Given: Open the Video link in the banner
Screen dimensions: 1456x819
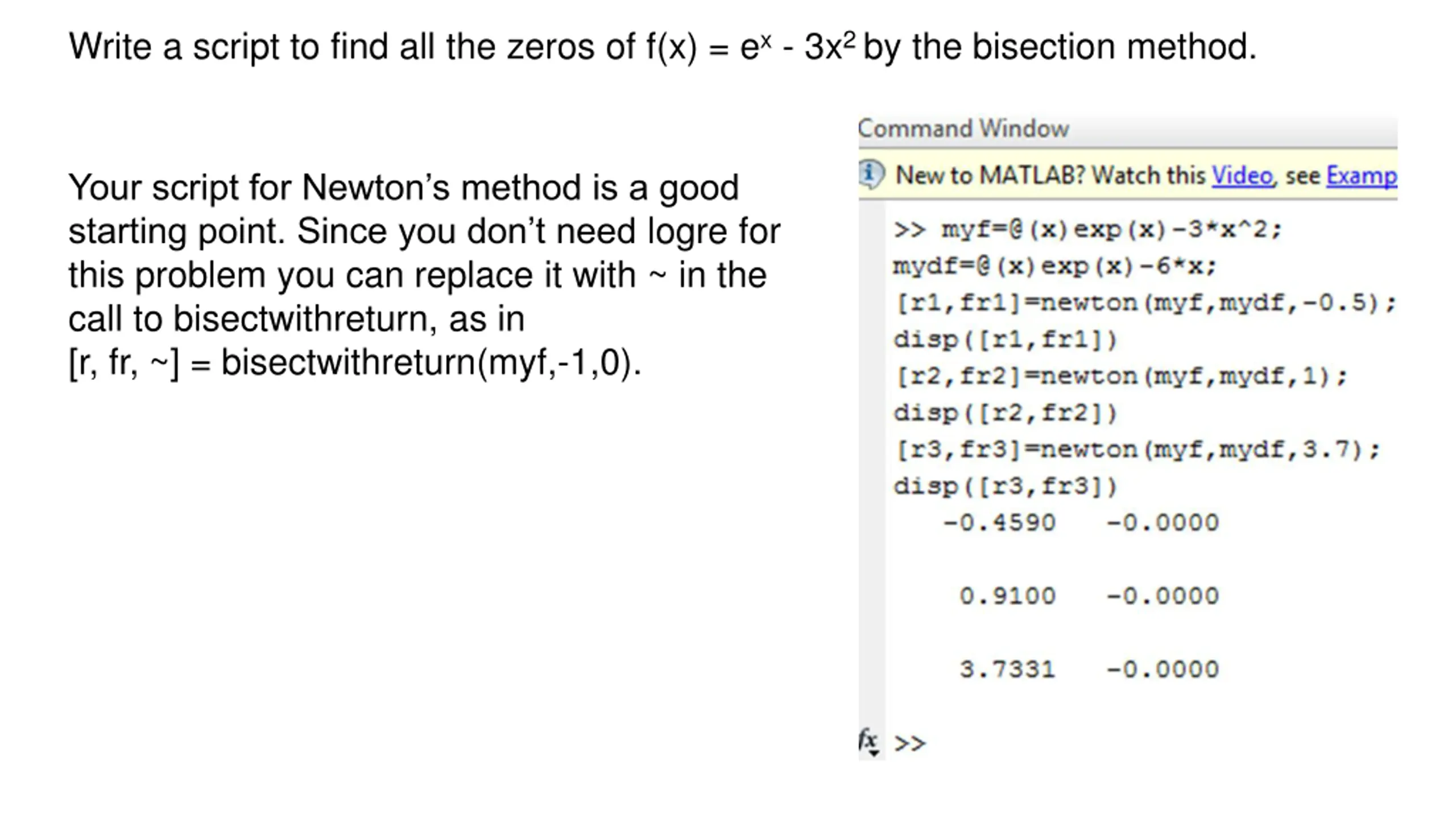Looking at the screenshot, I should 1242,176.
